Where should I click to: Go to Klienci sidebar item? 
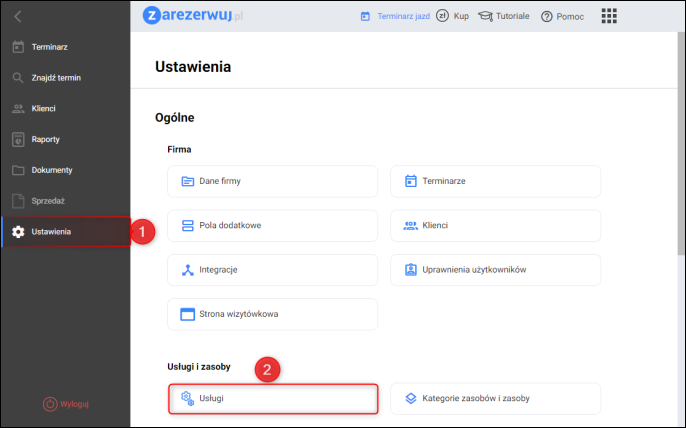(x=49, y=108)
